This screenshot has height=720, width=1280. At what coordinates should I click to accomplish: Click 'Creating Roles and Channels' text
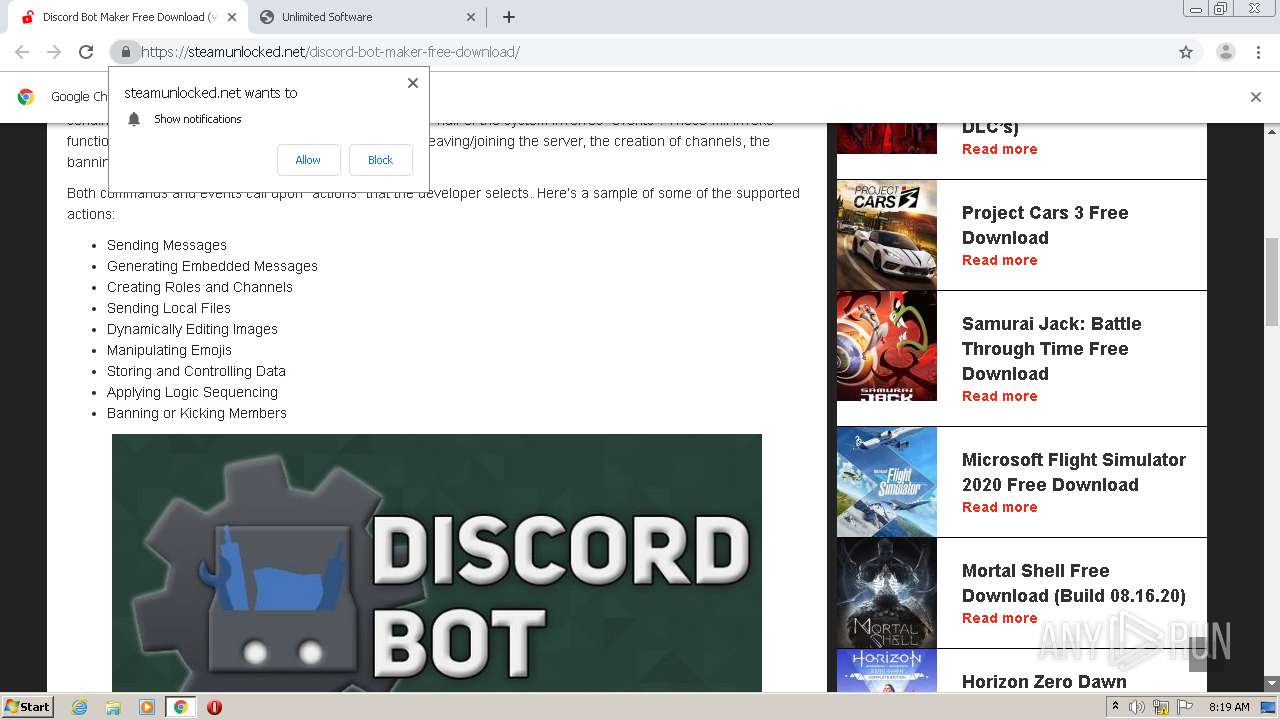point(200,287)
